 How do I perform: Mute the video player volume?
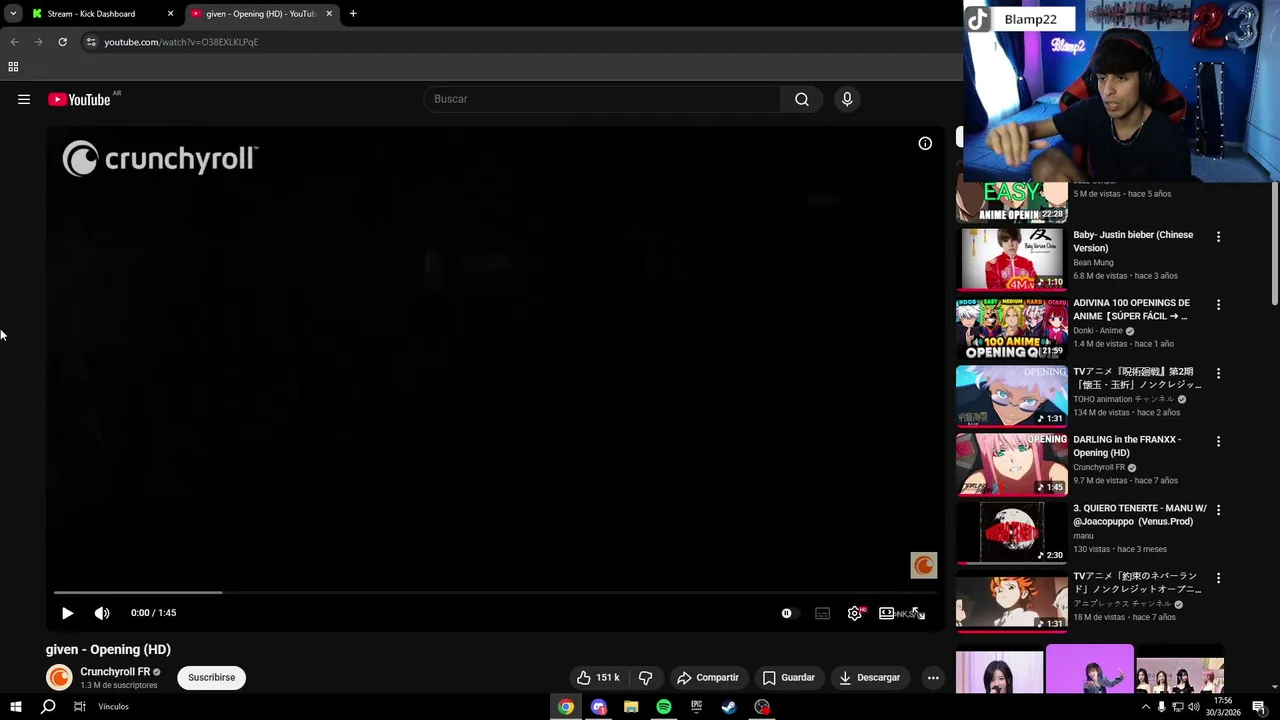click(102, 613)
